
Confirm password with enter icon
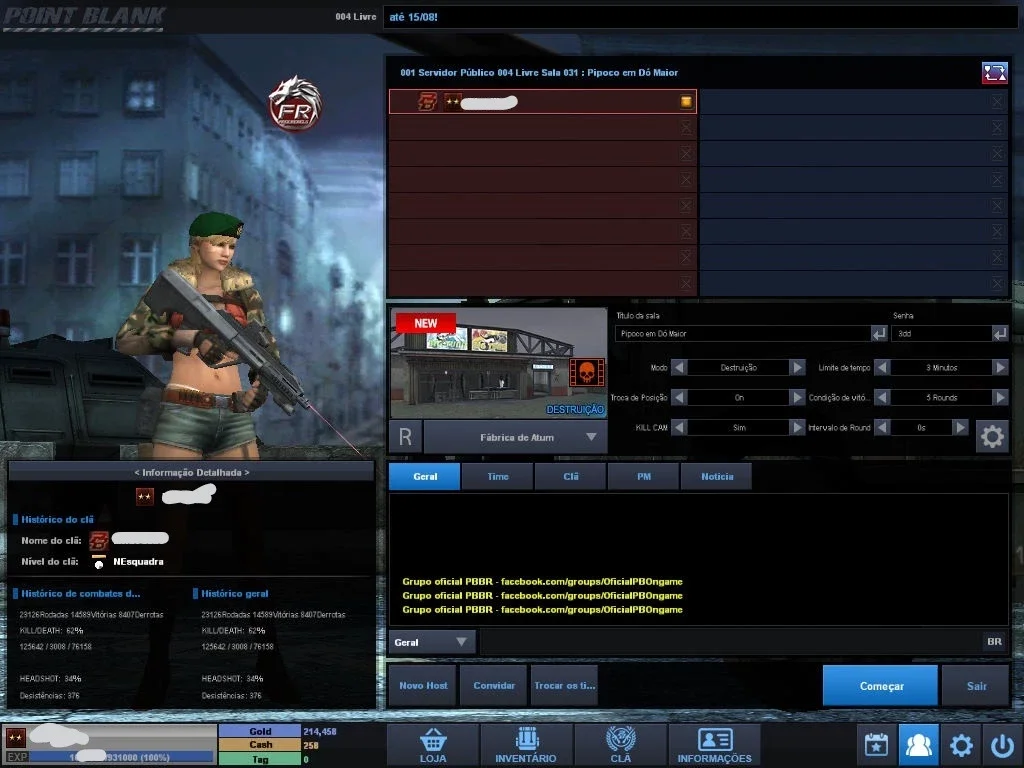click(x=1000, y=334)
